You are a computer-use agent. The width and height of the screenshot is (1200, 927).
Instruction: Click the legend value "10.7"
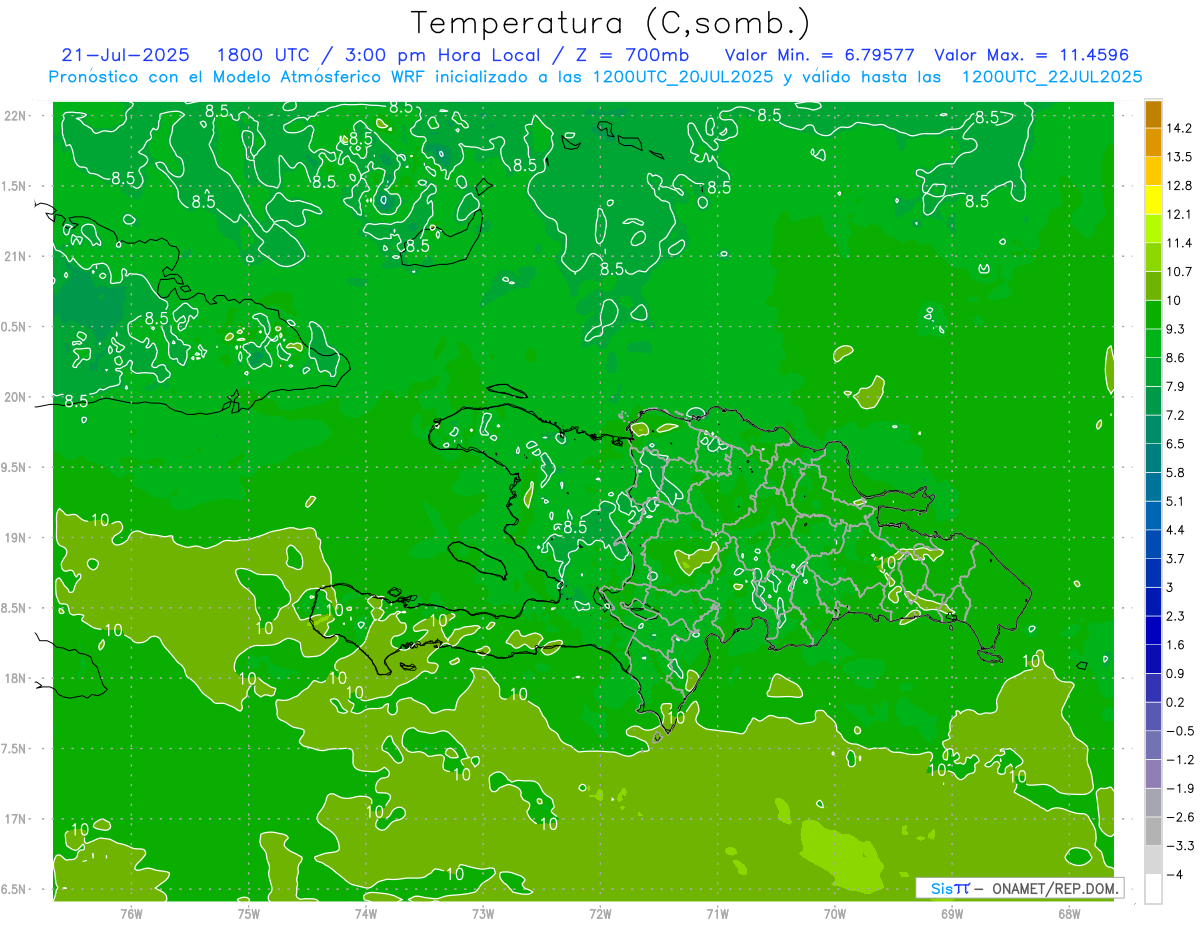(x=1179, y=272)
